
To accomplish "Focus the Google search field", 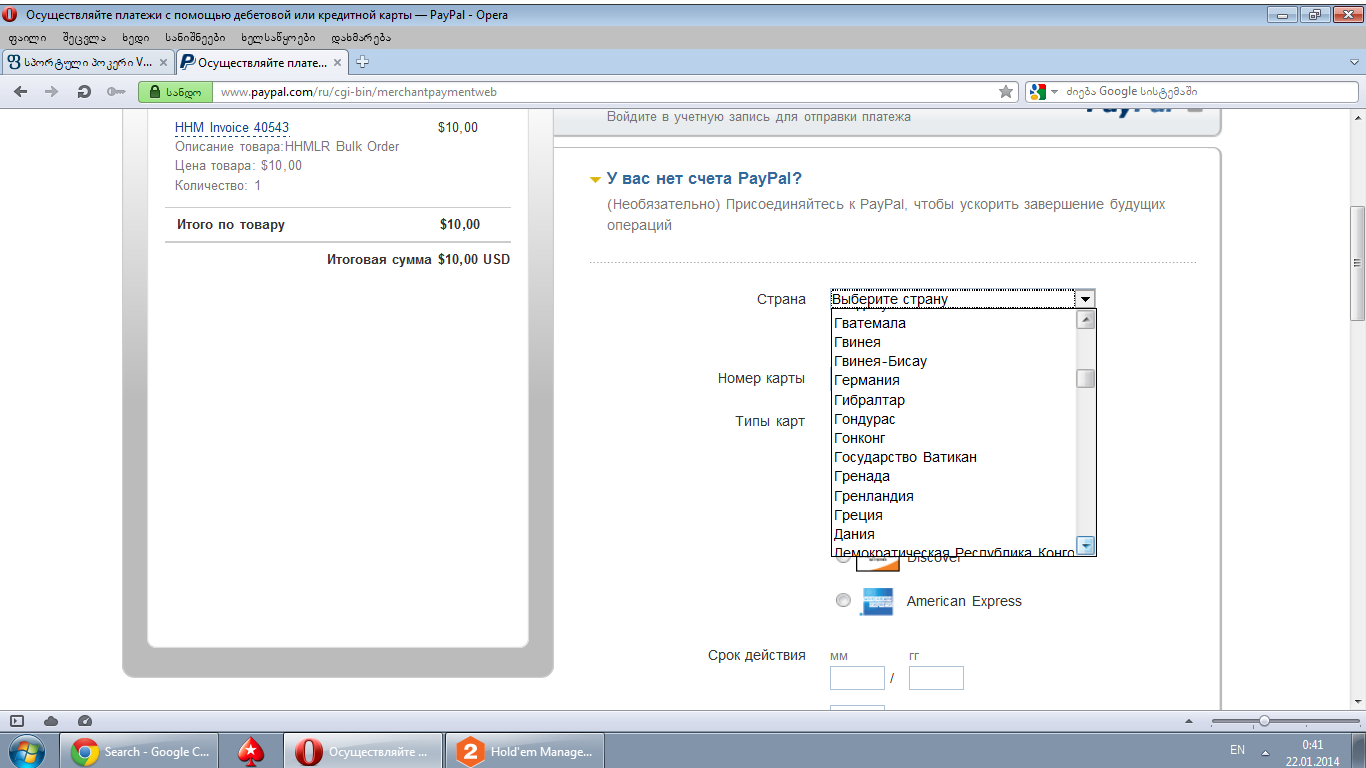I will (1209, 92).
